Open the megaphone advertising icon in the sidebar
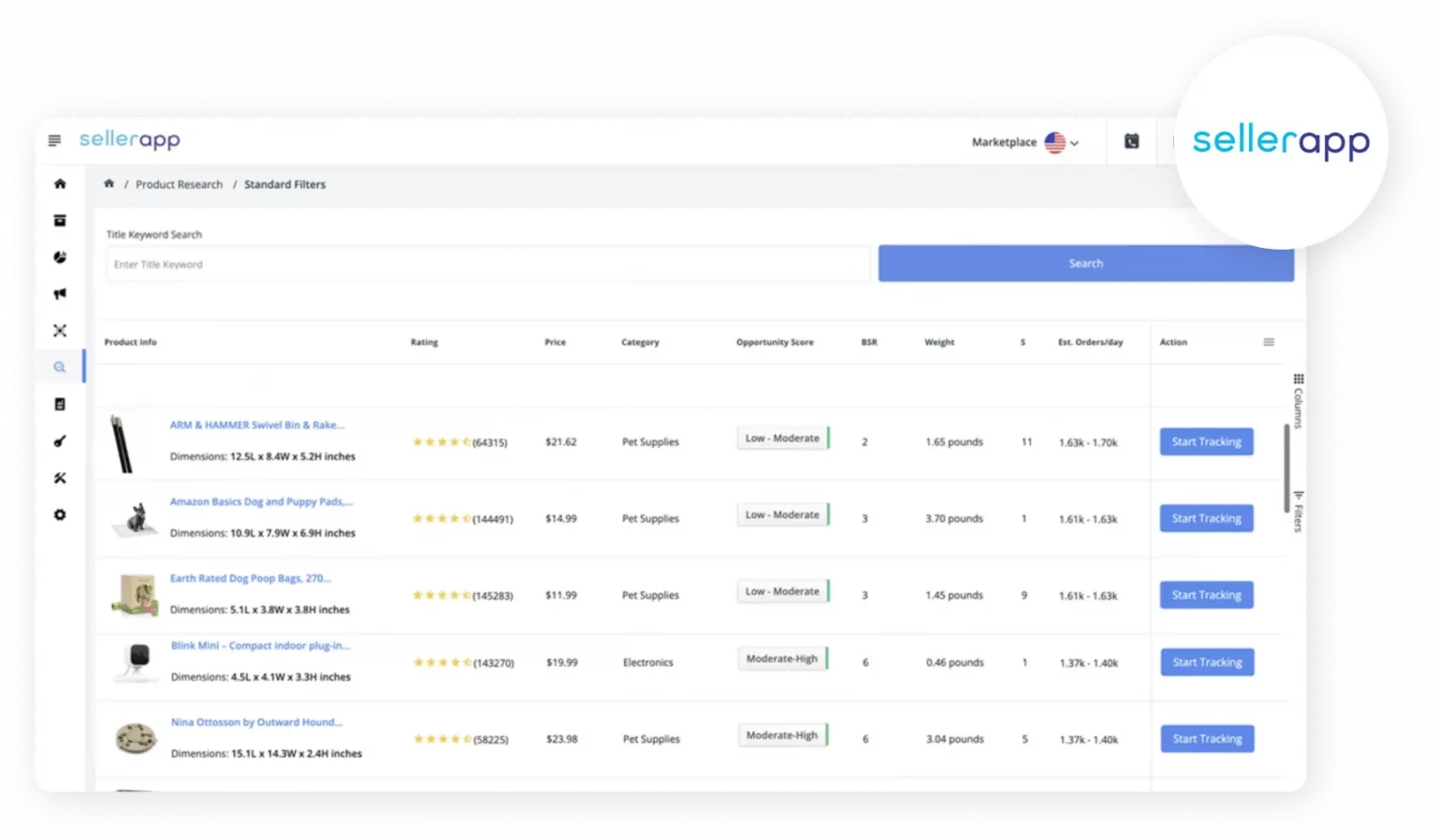 click(60, 294)
